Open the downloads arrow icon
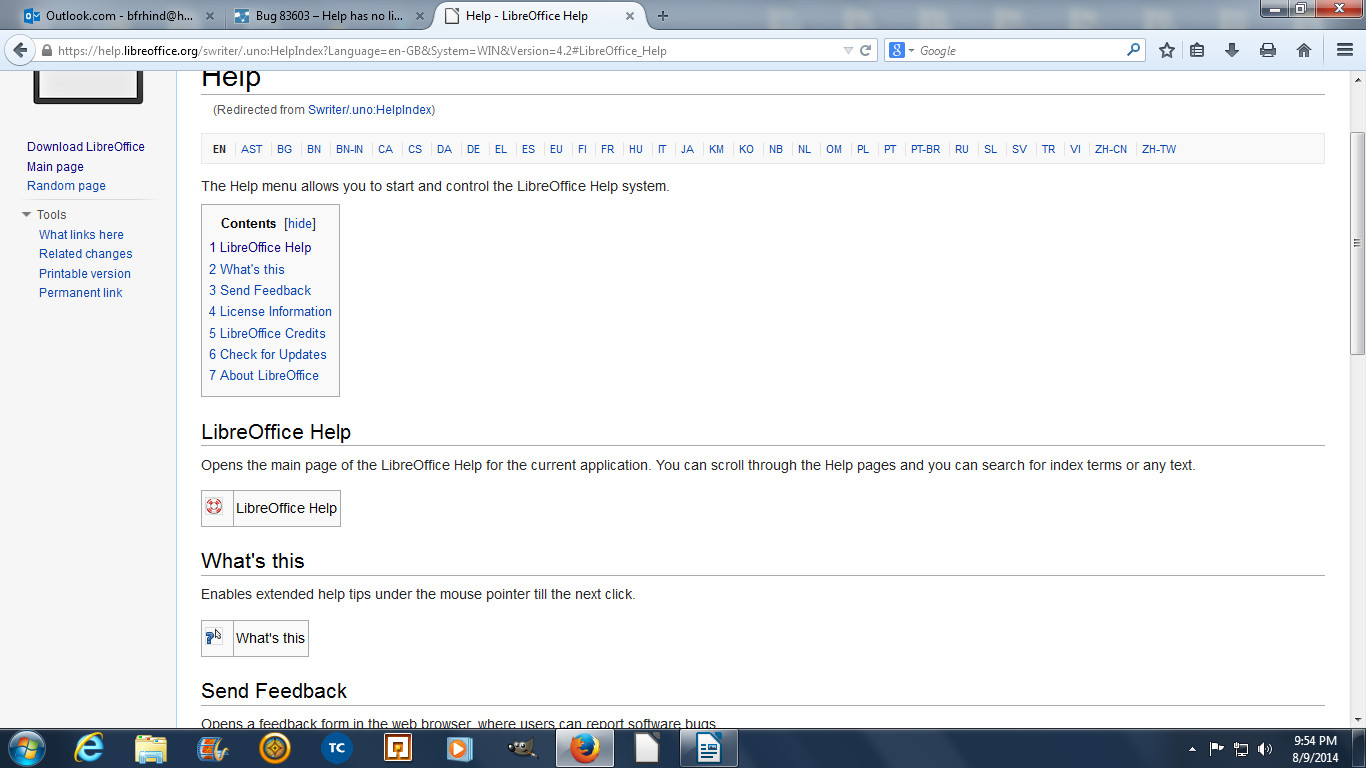 tap(1232, 51)
